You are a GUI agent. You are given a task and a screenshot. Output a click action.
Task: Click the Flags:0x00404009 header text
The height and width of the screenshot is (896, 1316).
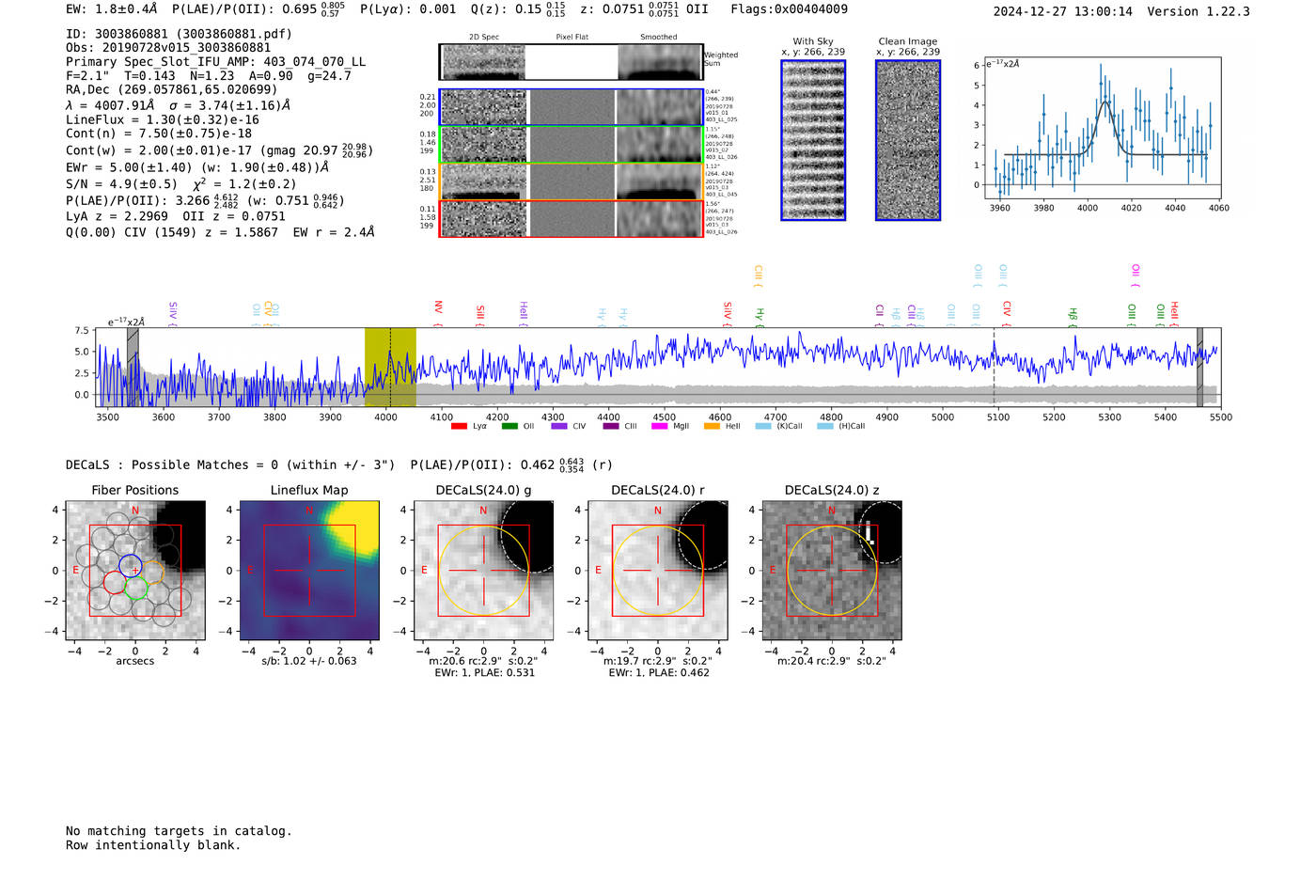click(790, 9)
